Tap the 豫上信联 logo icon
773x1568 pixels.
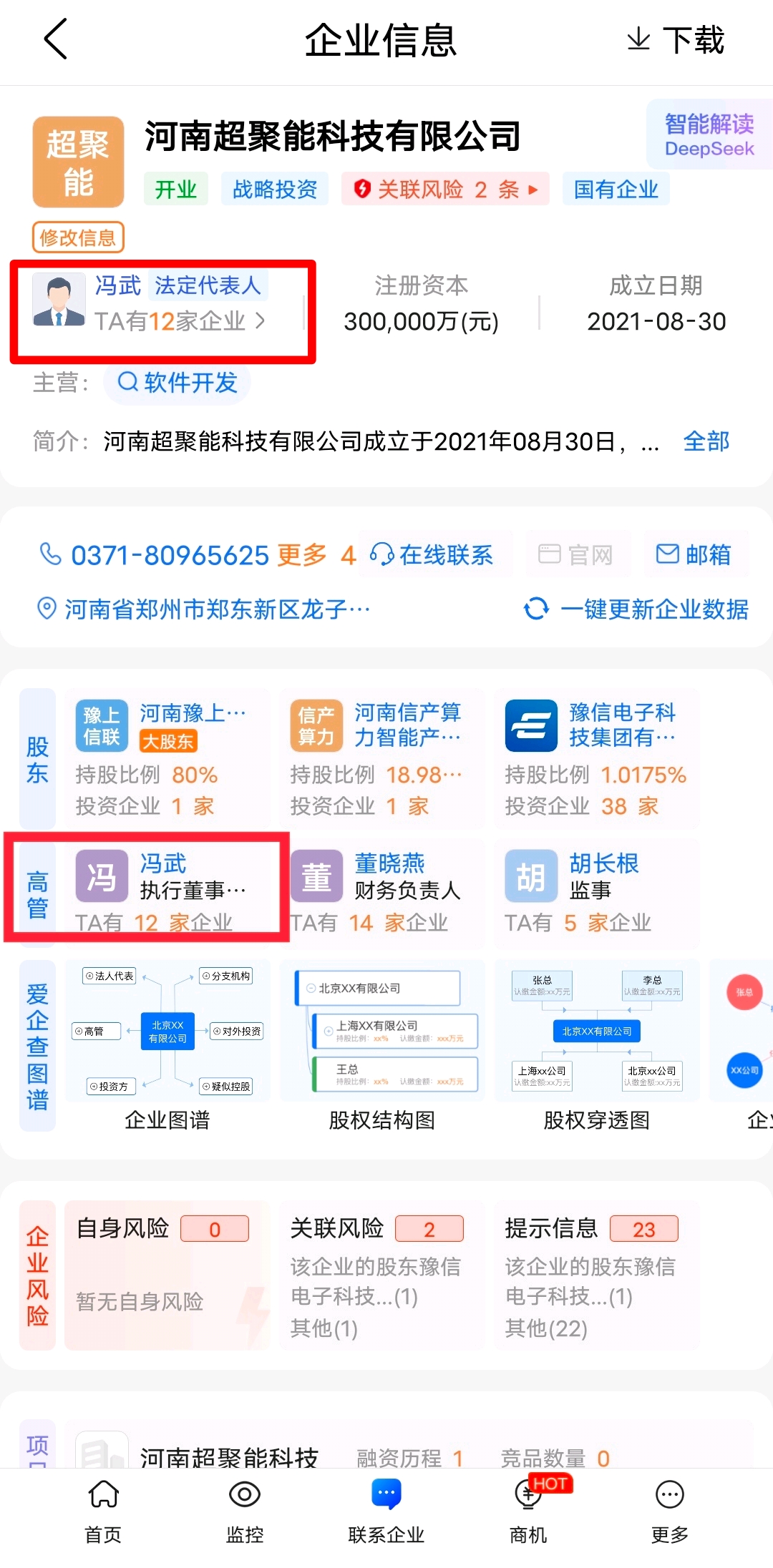pyautogui.click(x=102, y=725)
